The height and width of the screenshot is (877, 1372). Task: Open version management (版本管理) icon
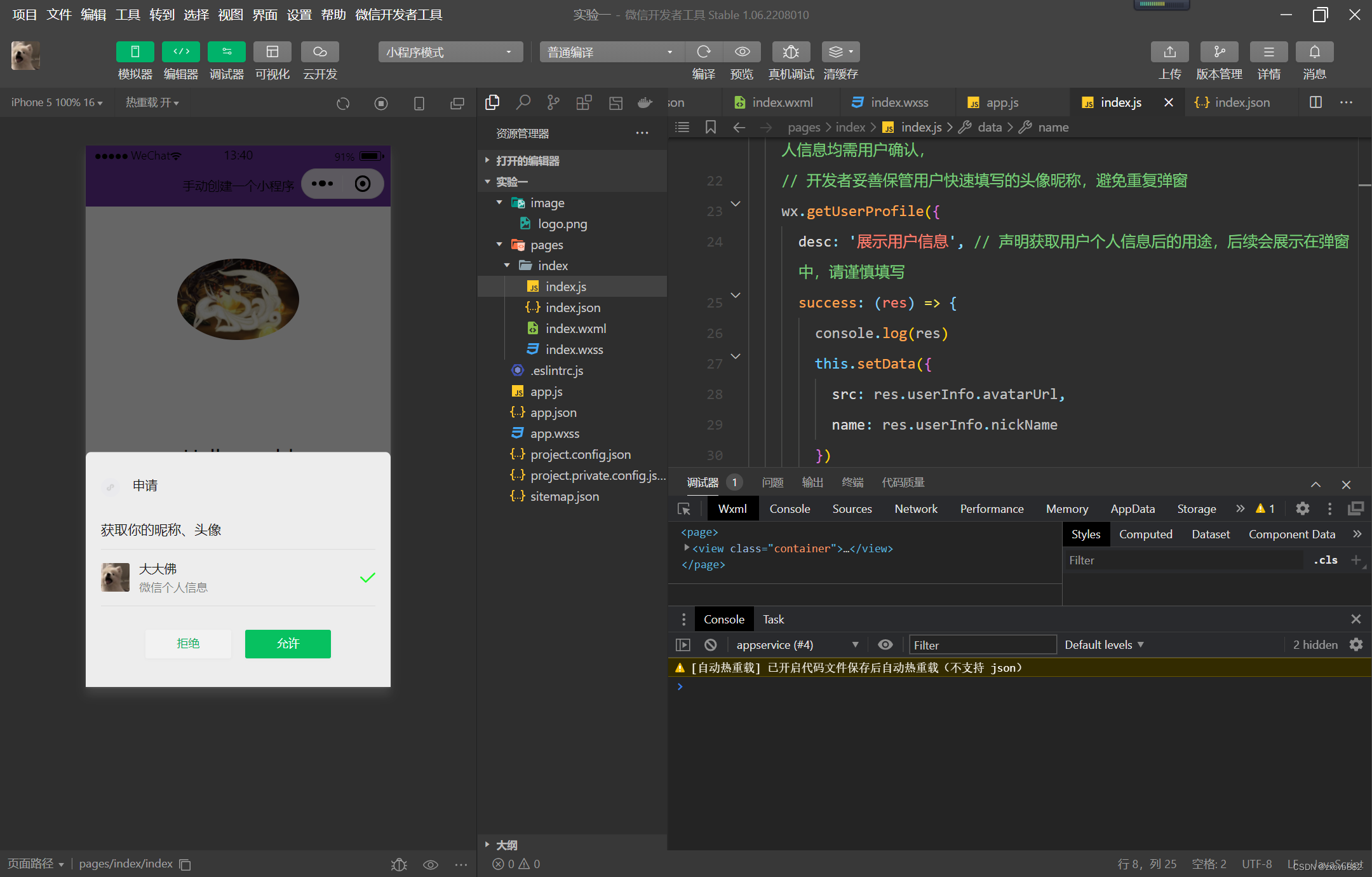tap(1219, 52)
